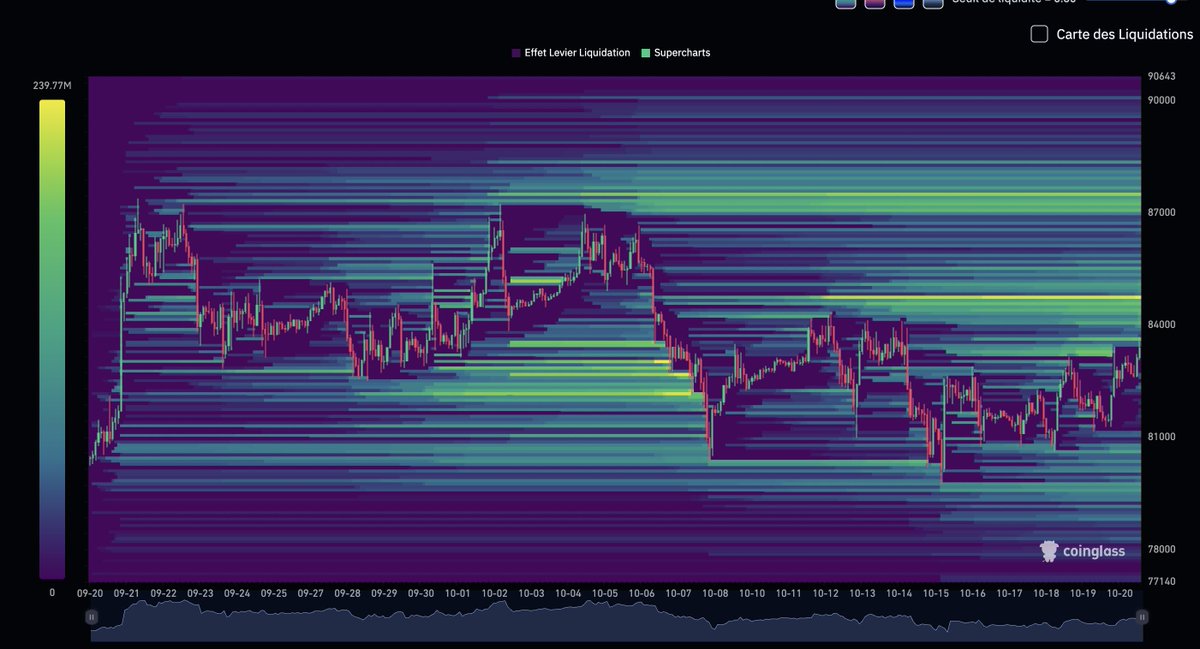1200x649 pixels.
Task: Toggle the Effet Levier Liquidation legend series
Action: point(570,53)
